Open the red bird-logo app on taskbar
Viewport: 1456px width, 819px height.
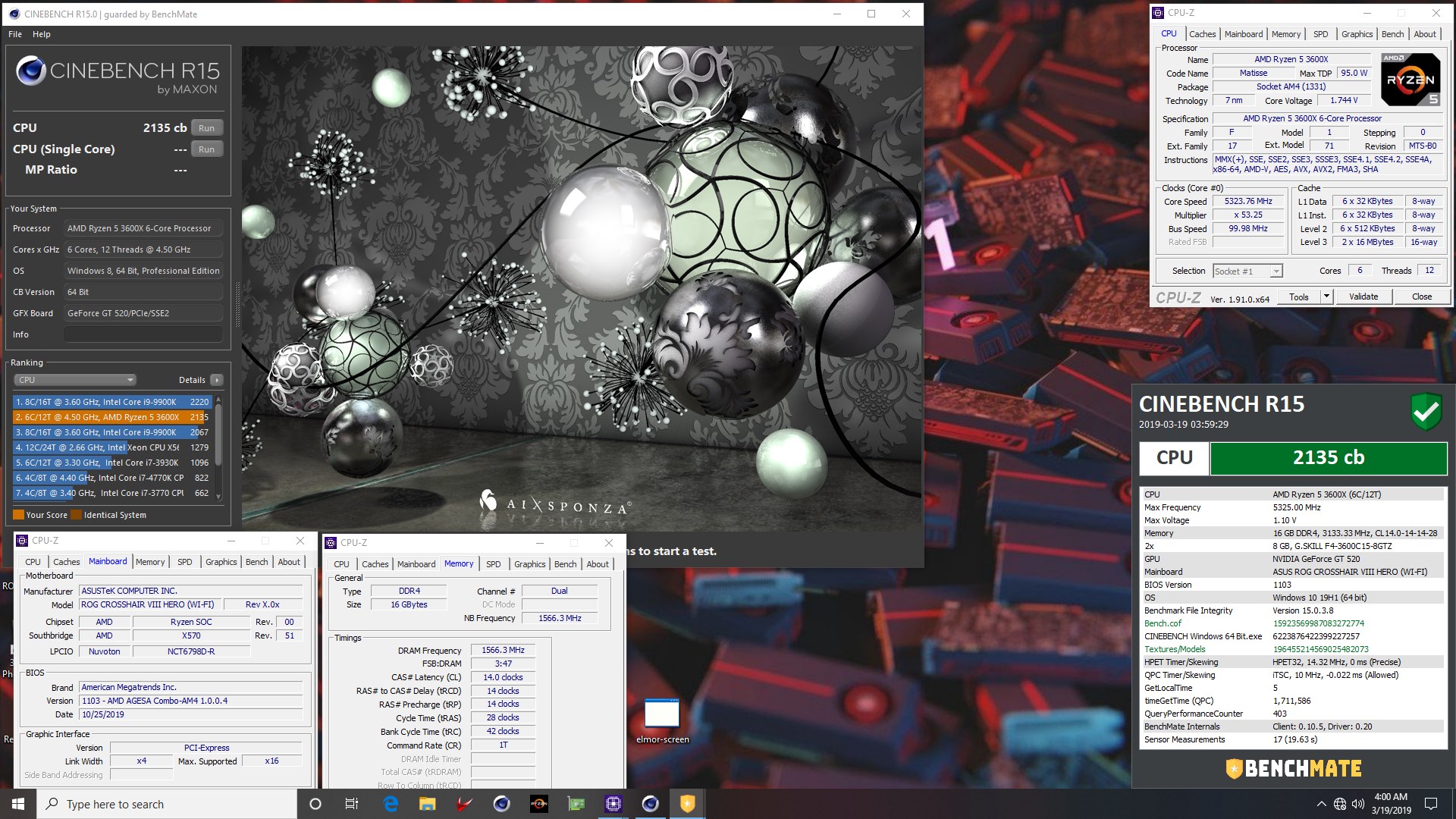click(464, 804)
